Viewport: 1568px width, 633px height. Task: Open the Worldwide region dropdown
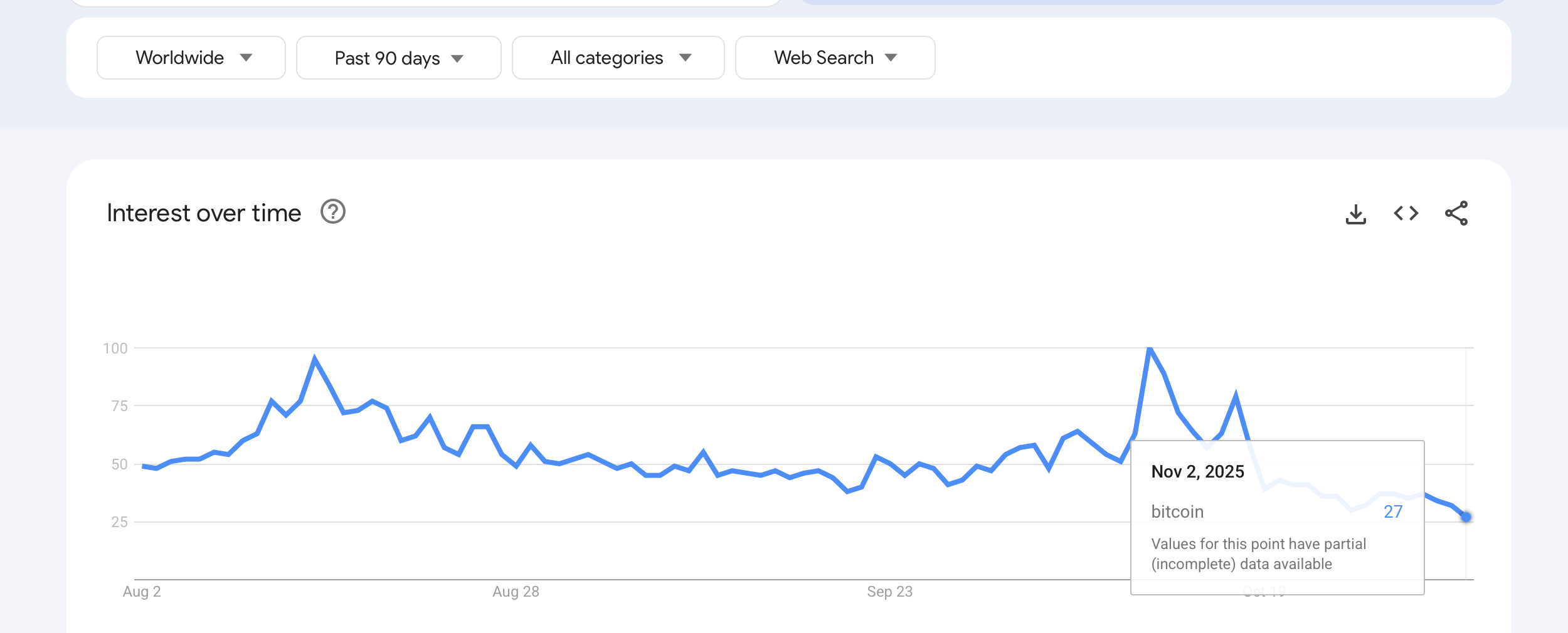191,58
